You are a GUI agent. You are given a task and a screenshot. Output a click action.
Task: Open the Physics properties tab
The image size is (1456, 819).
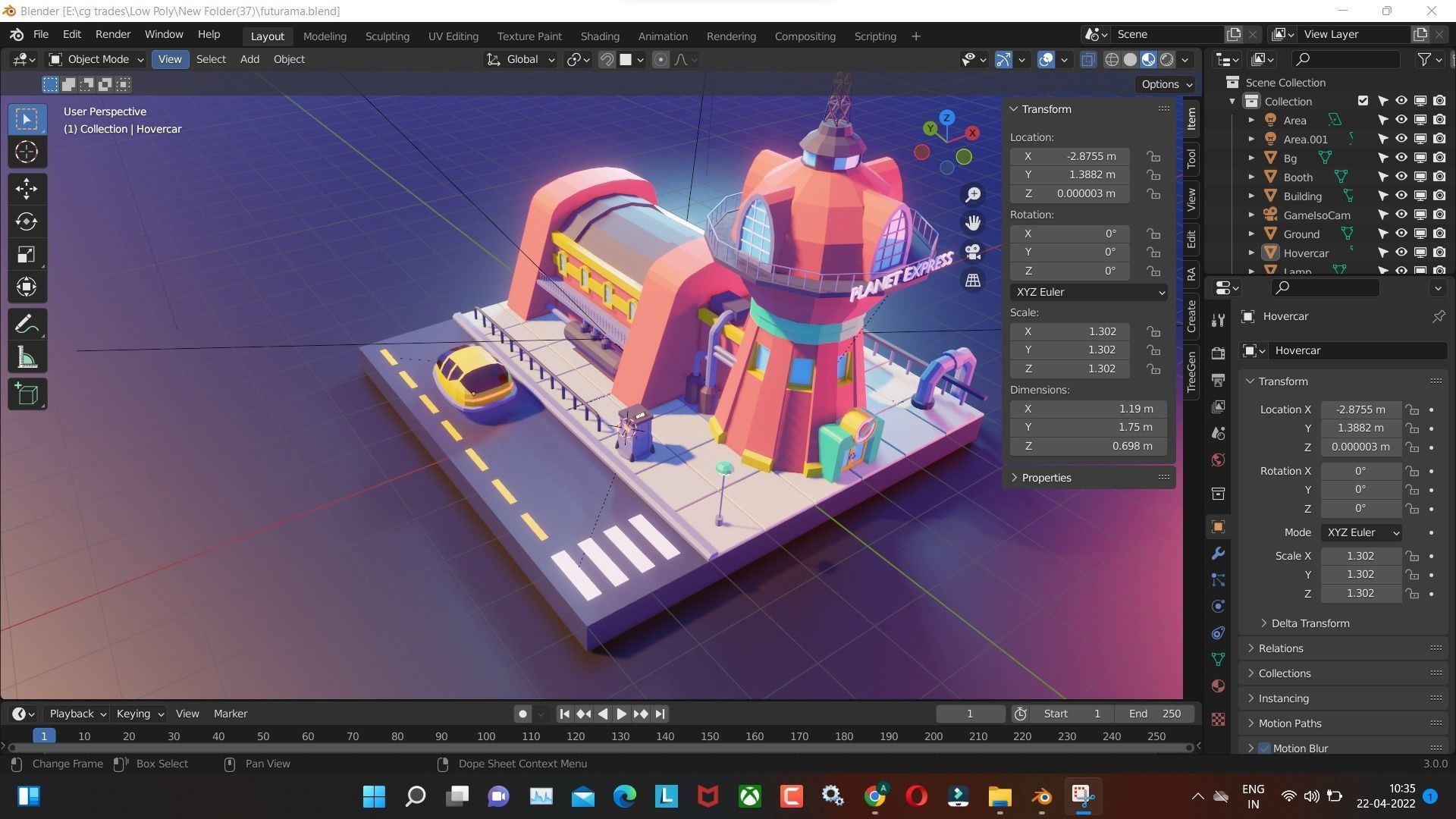click(1218, 607)
